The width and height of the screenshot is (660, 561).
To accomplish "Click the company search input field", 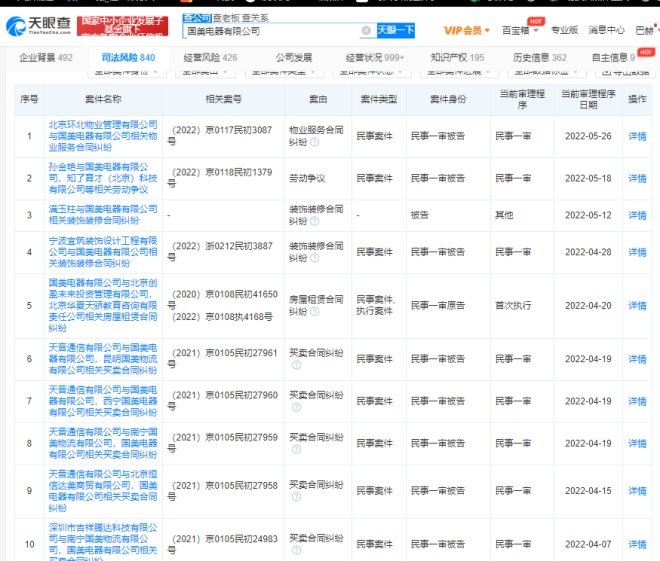I will pos(270,31).
